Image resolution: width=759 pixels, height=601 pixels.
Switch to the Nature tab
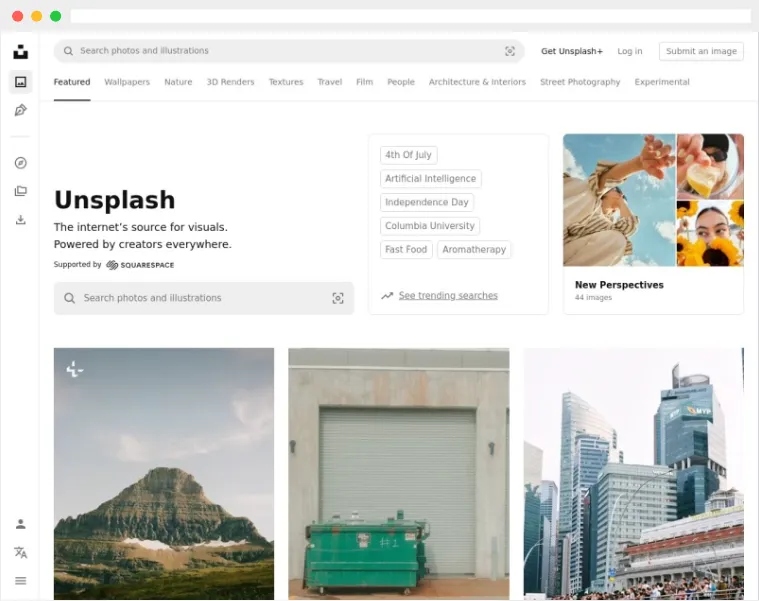(x=178, y=82)
